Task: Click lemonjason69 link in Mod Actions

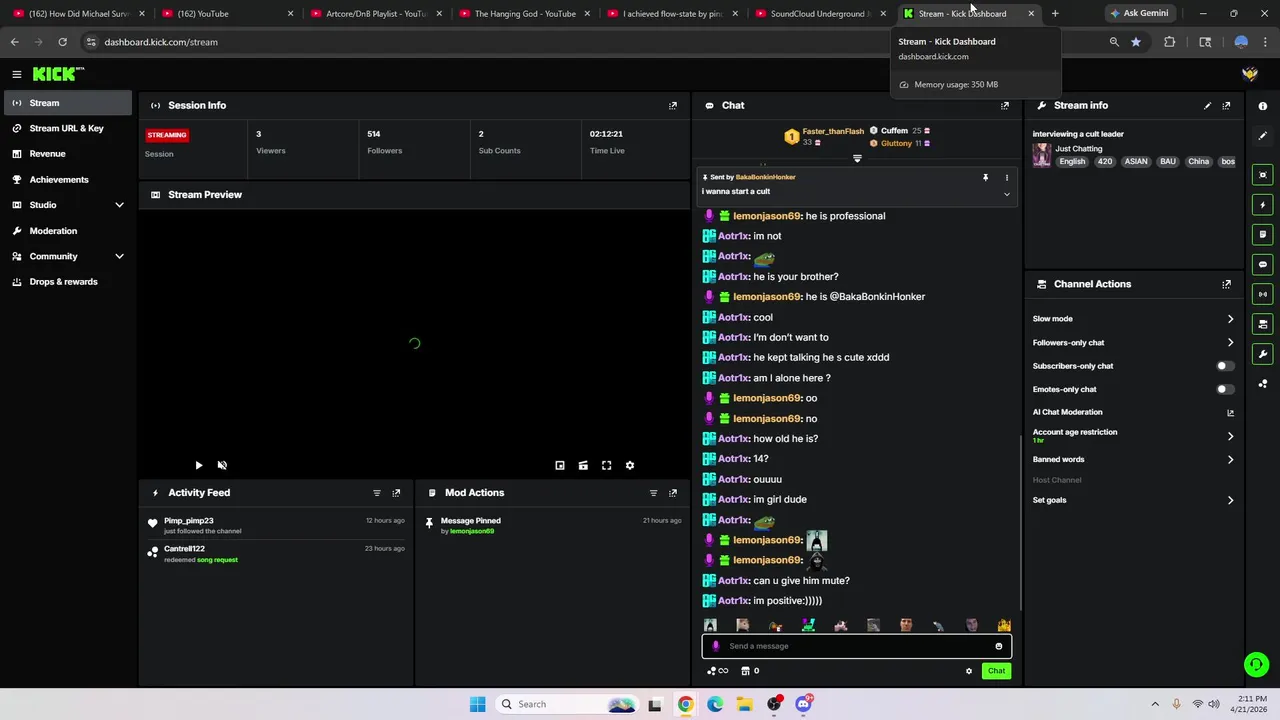Action: click(x=472, y=531)
